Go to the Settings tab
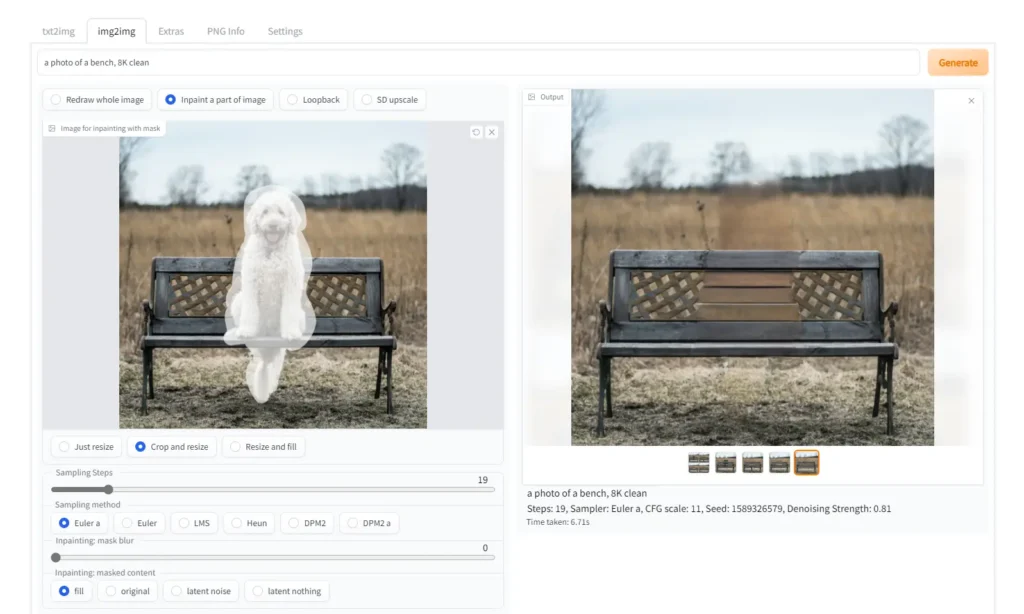 click(x=285, y=31)
